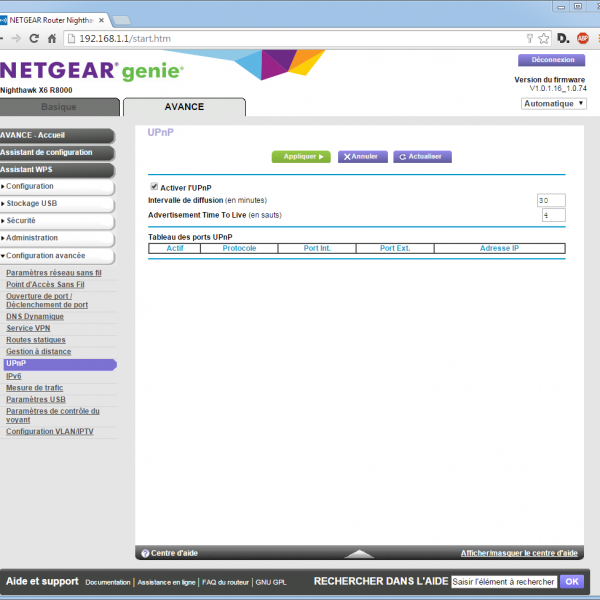Open the IPv6 settings page in sidebar
Viewport: 600px width, 600px height.
point(14,376)
